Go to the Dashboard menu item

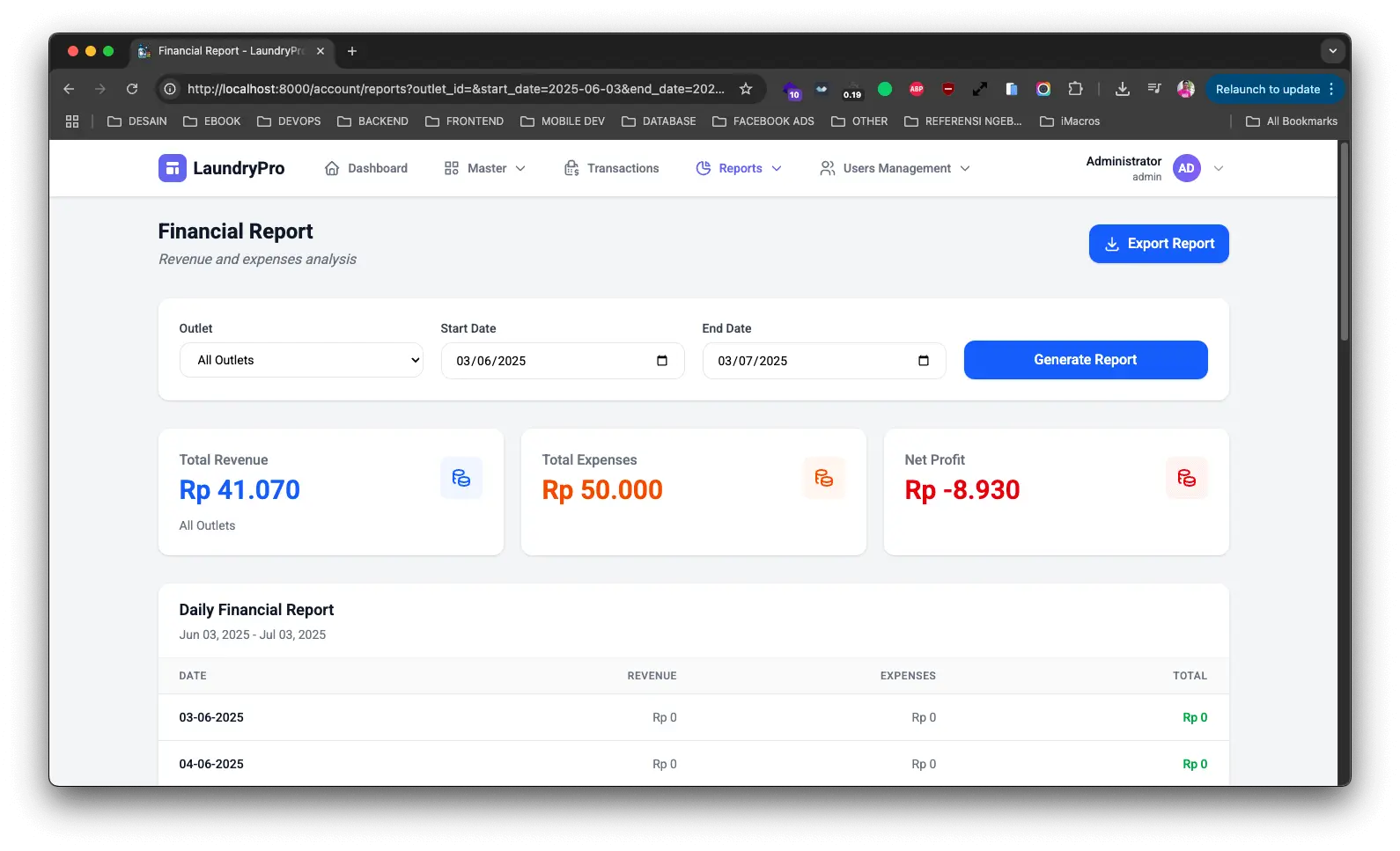(366, 168)
